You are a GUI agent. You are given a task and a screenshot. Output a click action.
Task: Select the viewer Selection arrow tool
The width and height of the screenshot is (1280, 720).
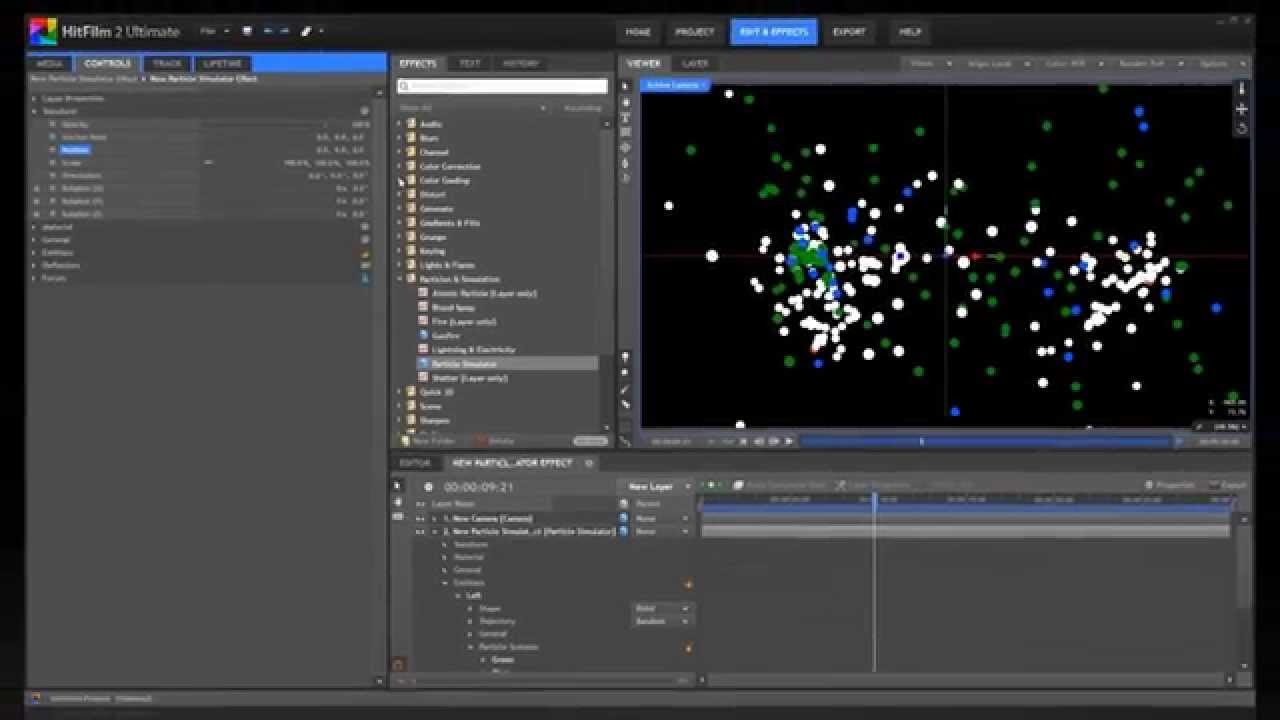(x=626, y=87)
